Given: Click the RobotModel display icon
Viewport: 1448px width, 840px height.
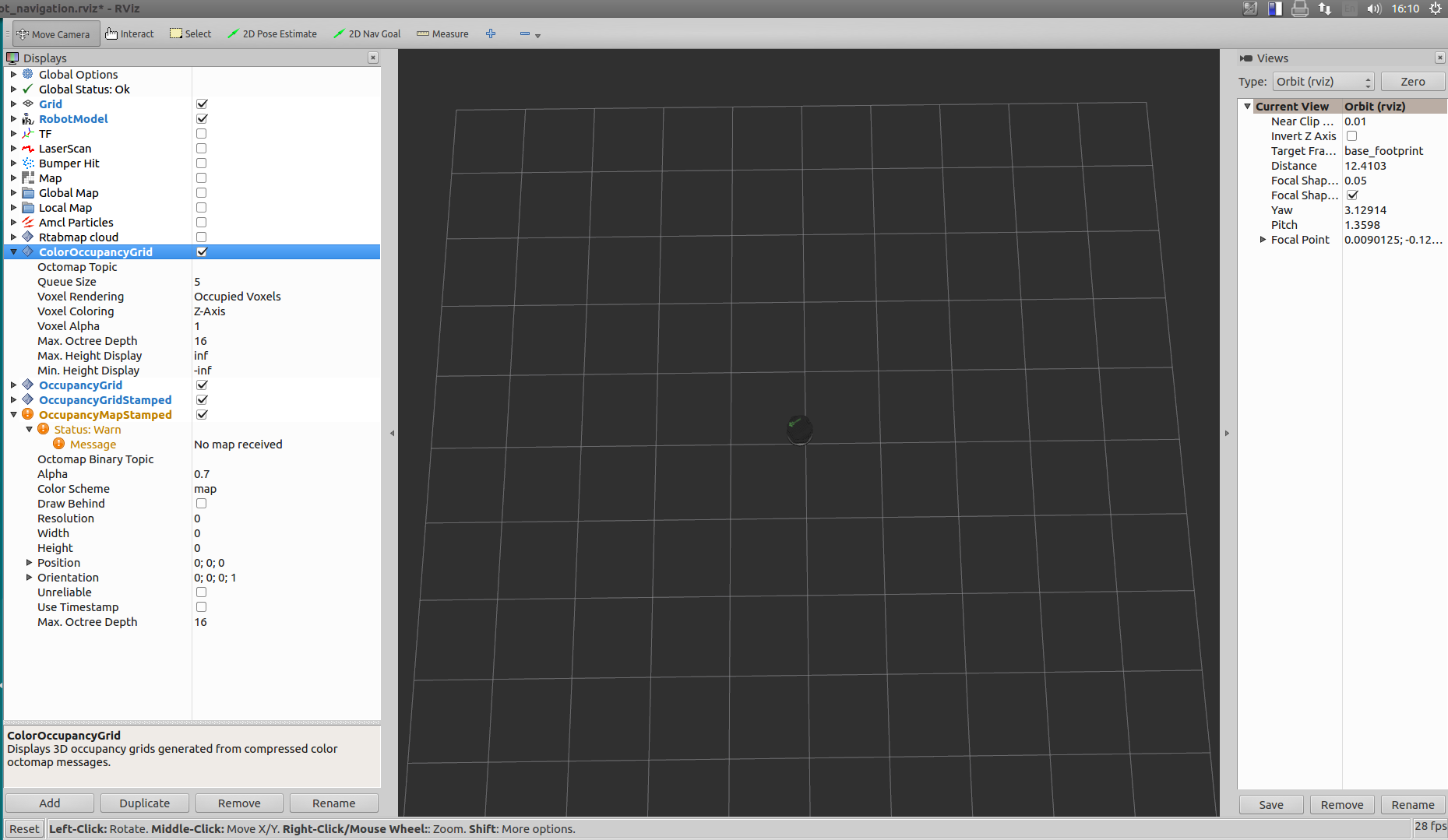Looking at the screenshot, I should pos(27,118).
